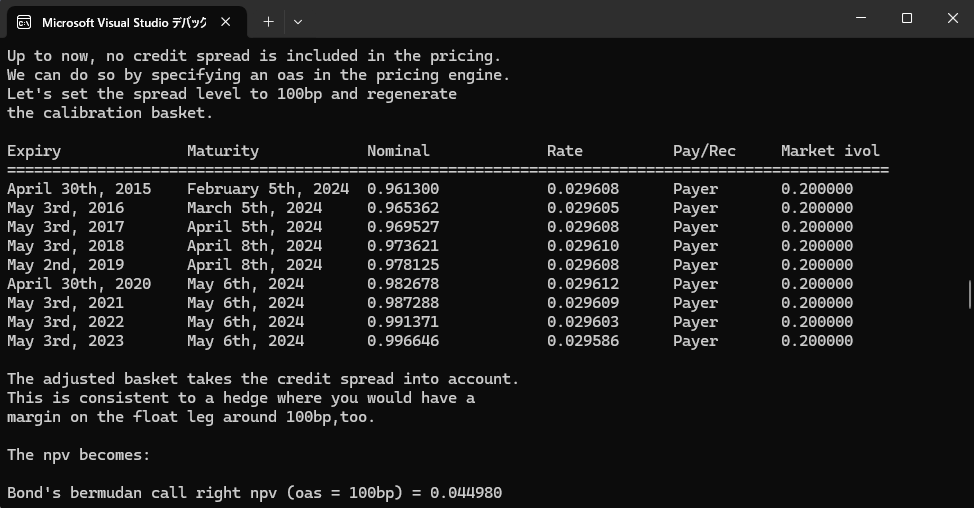Screen dimensions: 974x508
Task: Click rate value 0.029603
Action: 583,322
